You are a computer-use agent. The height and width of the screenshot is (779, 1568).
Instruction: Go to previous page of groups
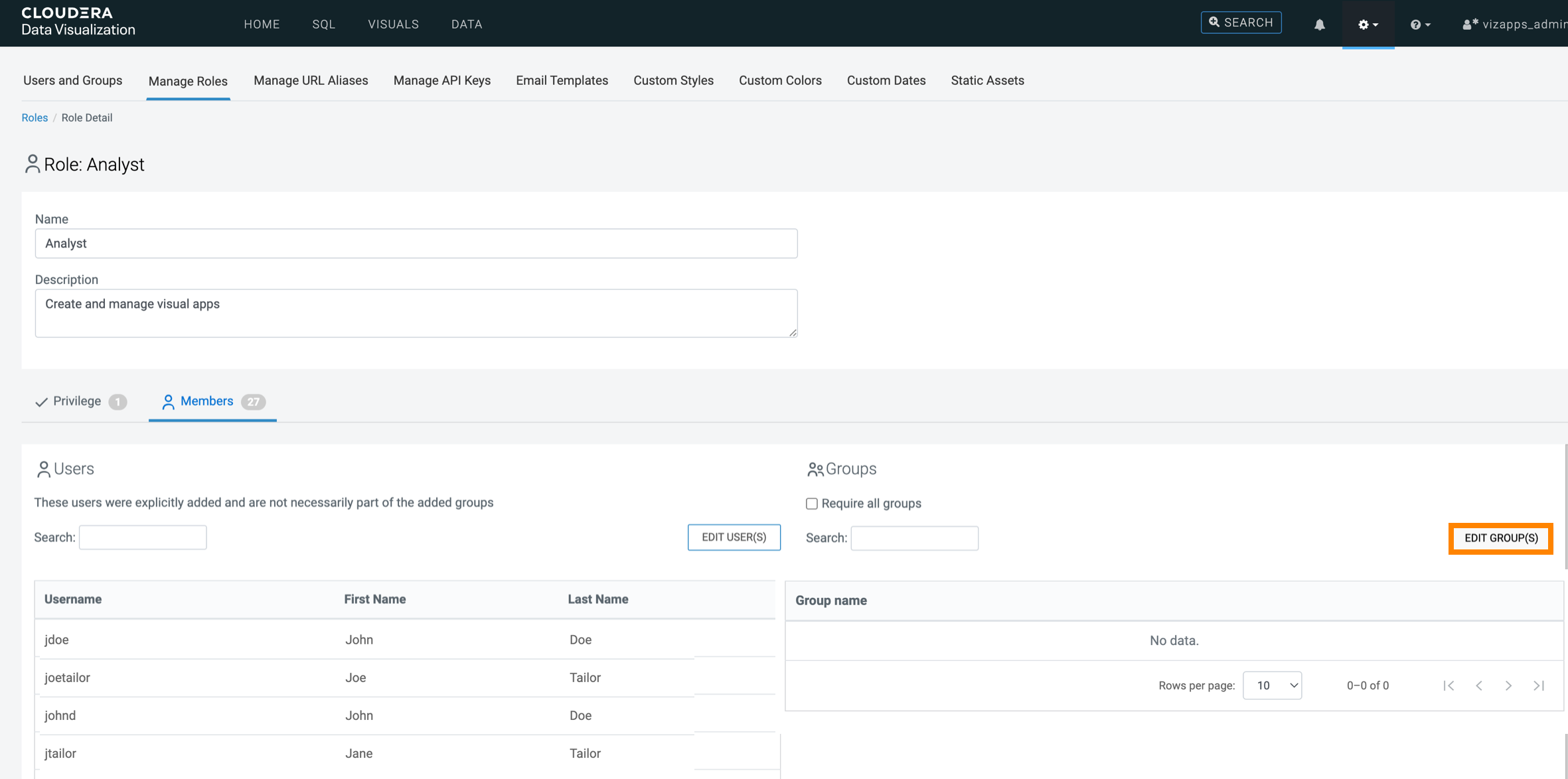(1479, 685)
